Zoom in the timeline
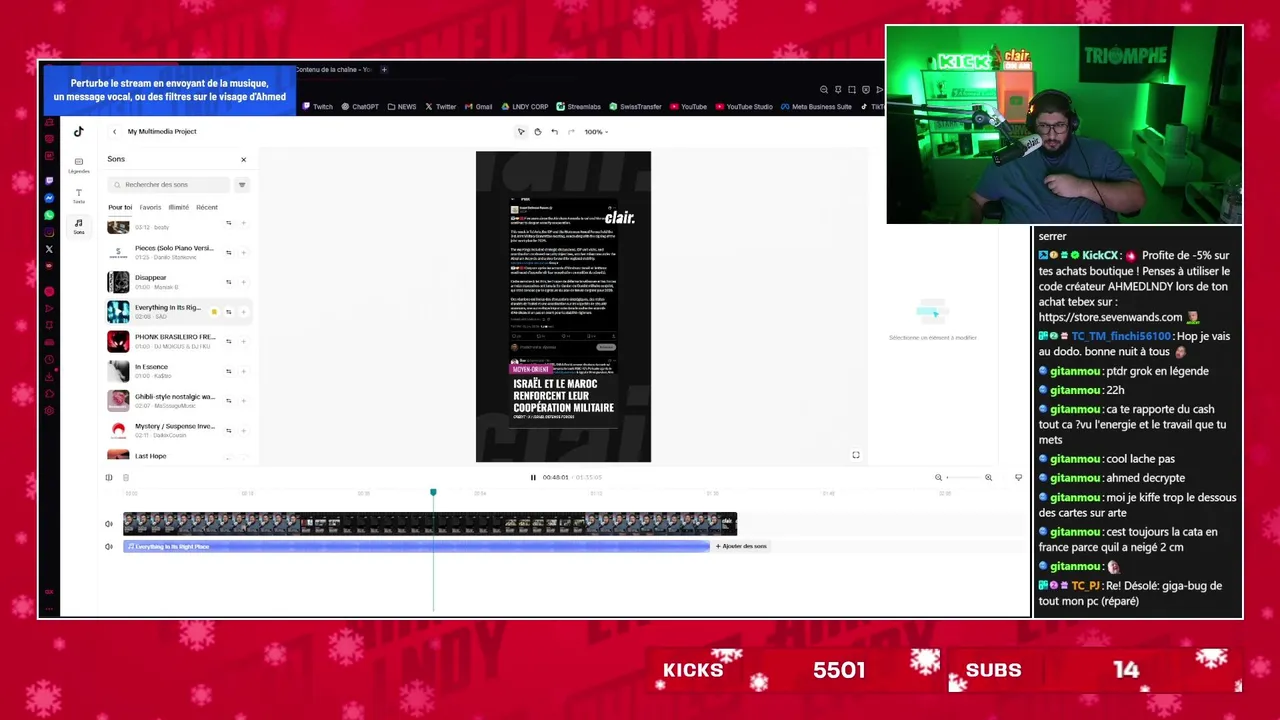1280x720 pixels. coord(988,478)
